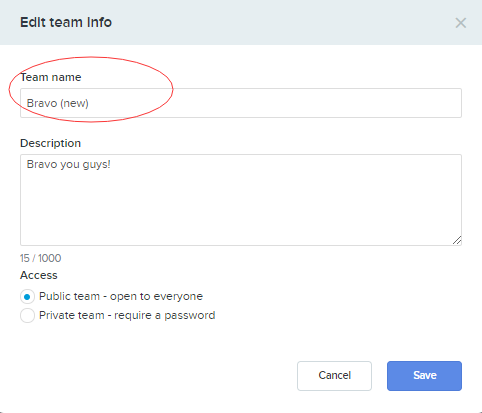
Task: Choose "Private team - require a password" label text
Action: [127, 315]
